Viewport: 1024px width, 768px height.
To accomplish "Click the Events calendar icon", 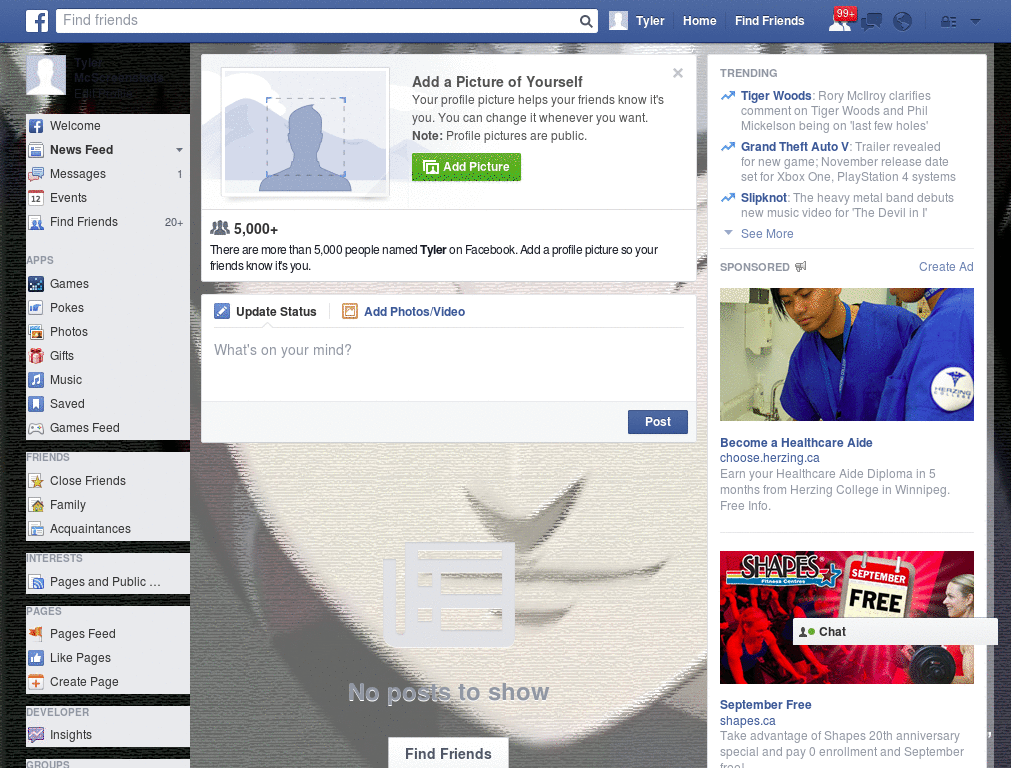I will [x=36, y=199].
